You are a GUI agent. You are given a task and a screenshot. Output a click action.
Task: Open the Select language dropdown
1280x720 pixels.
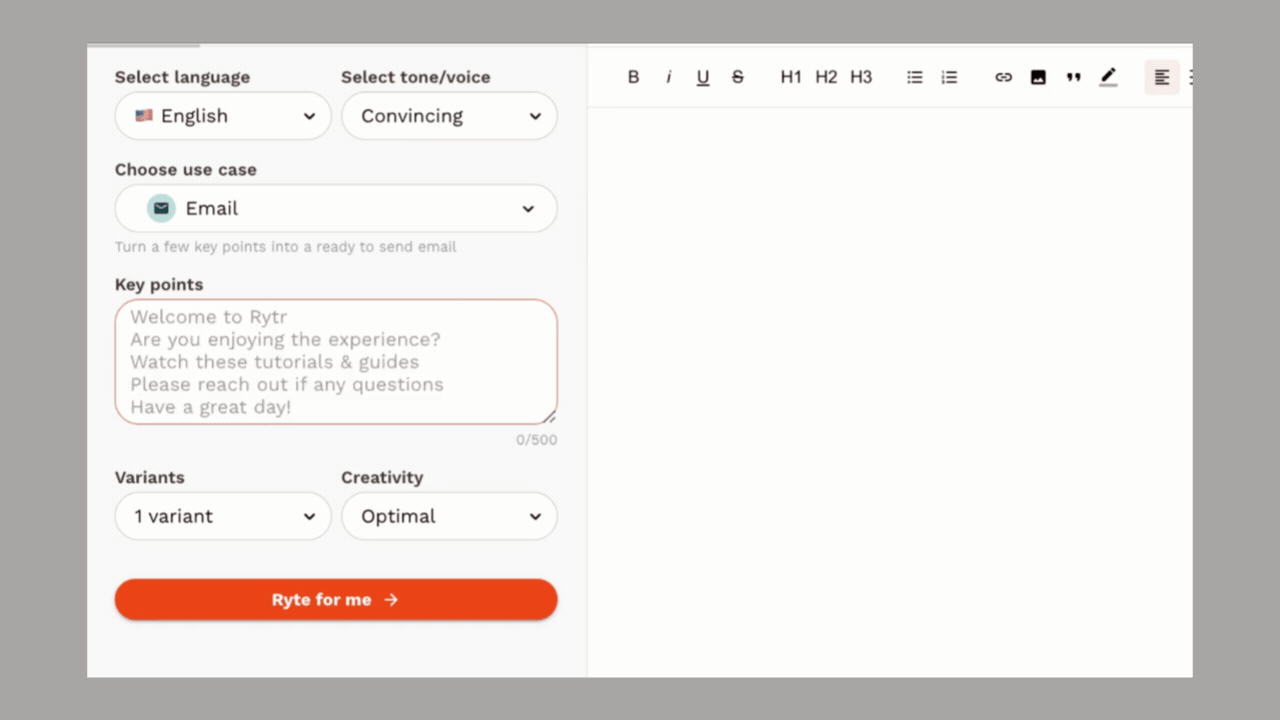(x=223, y=116)
